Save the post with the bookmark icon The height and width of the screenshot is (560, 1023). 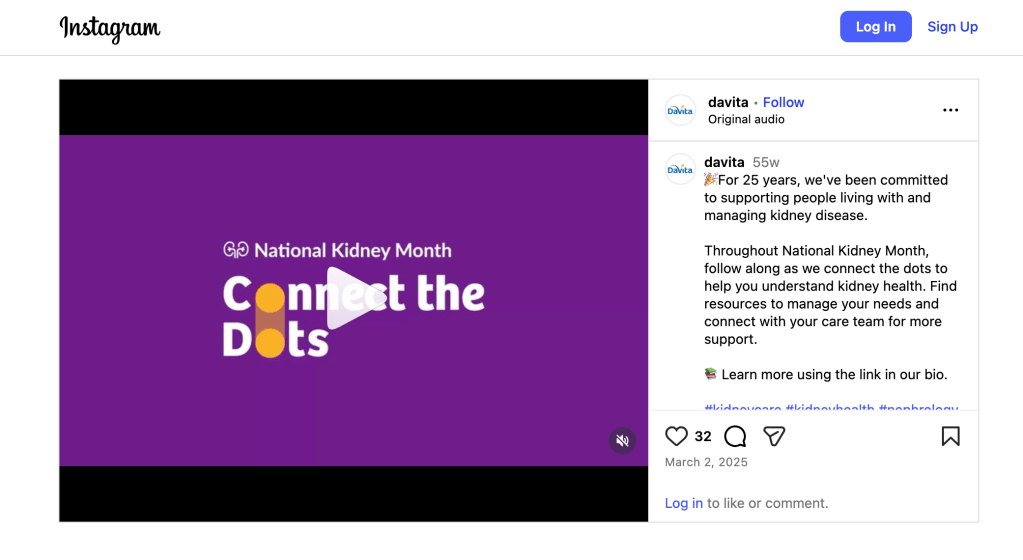[x=950, y=436]
